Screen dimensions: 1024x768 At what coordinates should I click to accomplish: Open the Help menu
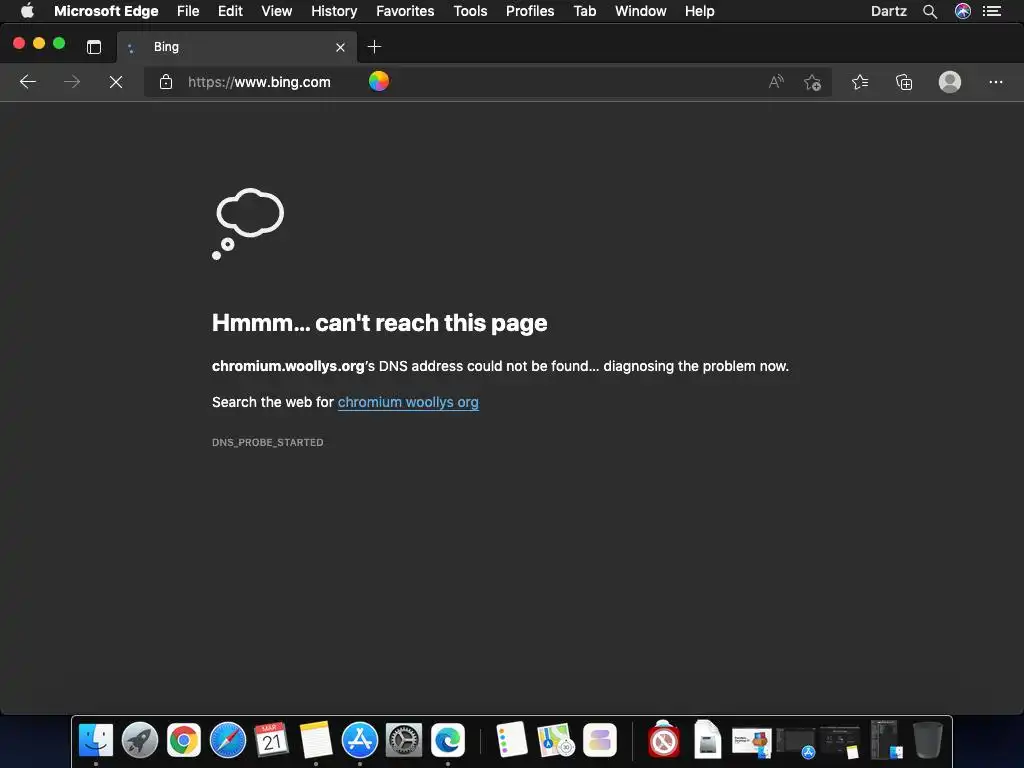click(x=699, y=11)
